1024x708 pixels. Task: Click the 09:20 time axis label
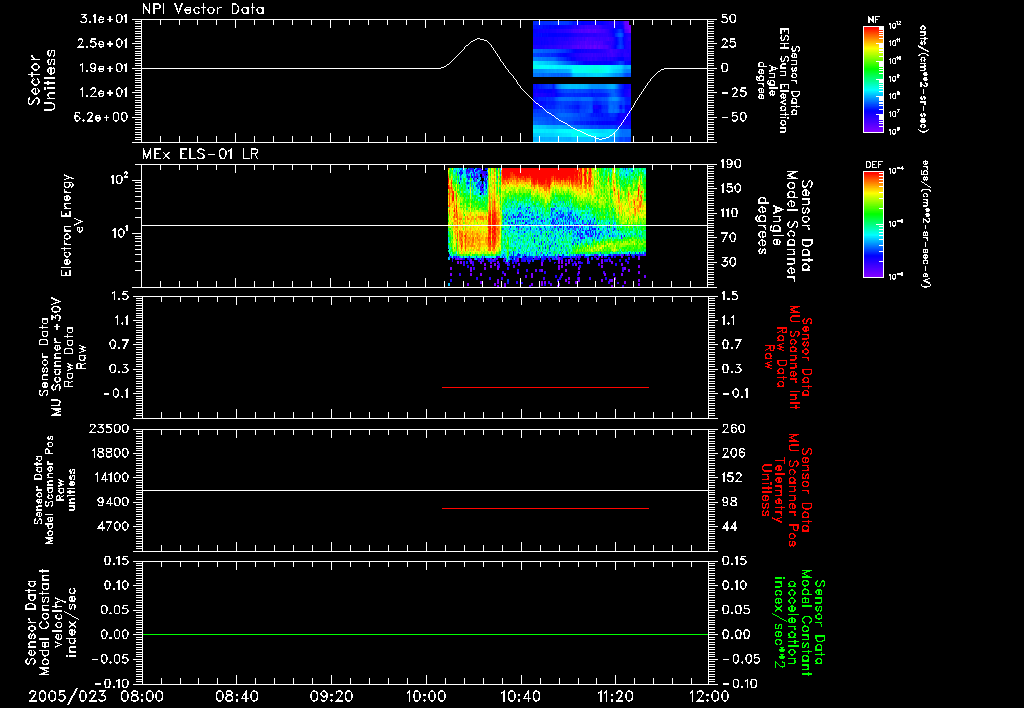[x=331, y=696]
